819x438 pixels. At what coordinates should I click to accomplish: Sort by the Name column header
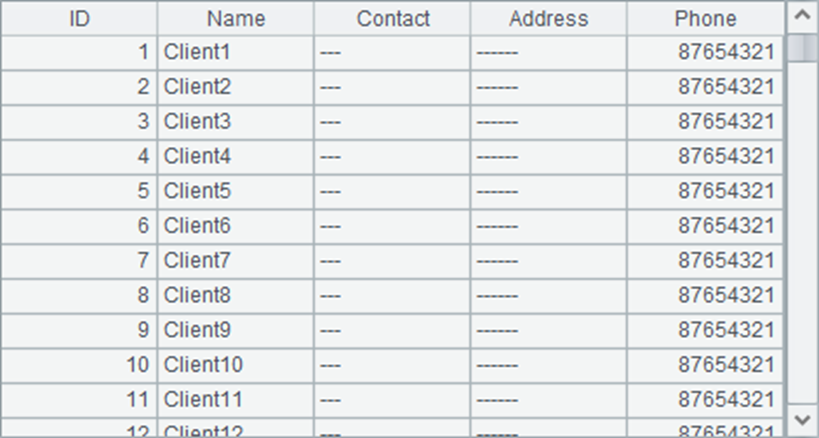coord(236,18)
